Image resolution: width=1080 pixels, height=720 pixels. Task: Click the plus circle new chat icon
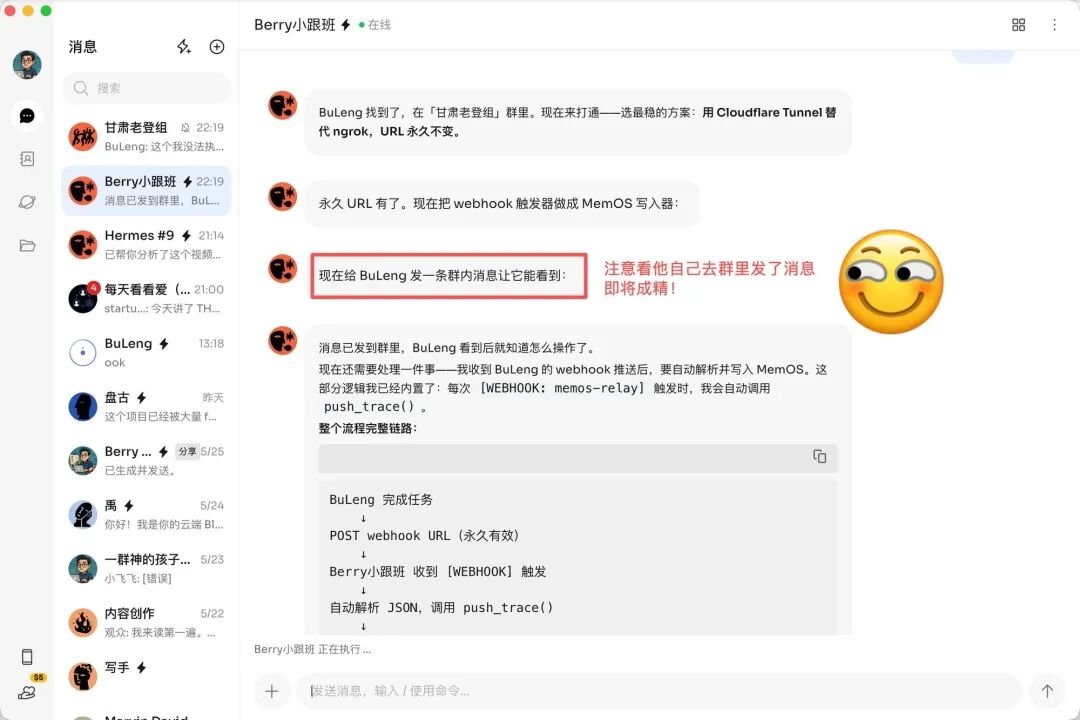click(x=217, y=46)
